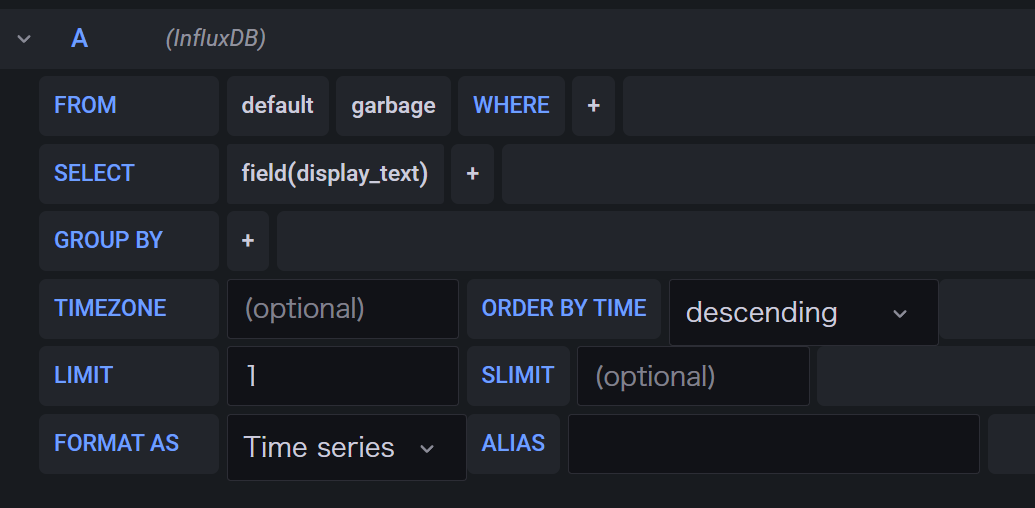The image size is (1035, 508).
Task: Click the Time series dropdown chevron
Action: 427,449
